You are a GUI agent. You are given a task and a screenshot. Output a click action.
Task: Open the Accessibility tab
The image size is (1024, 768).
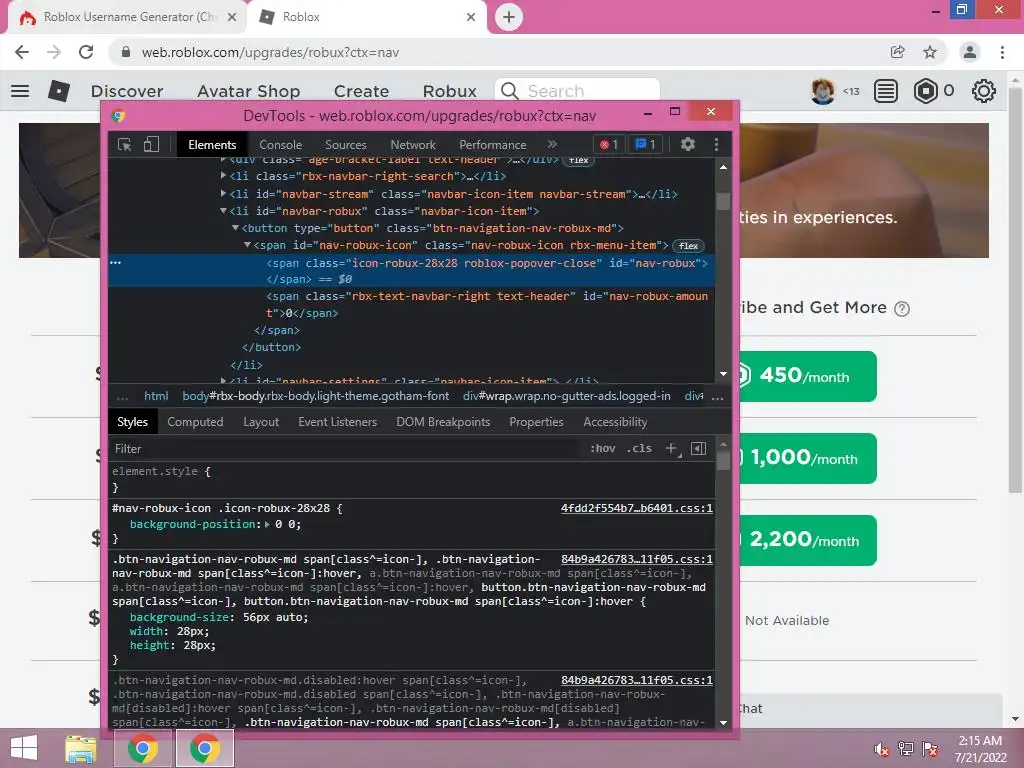[615, 422]
